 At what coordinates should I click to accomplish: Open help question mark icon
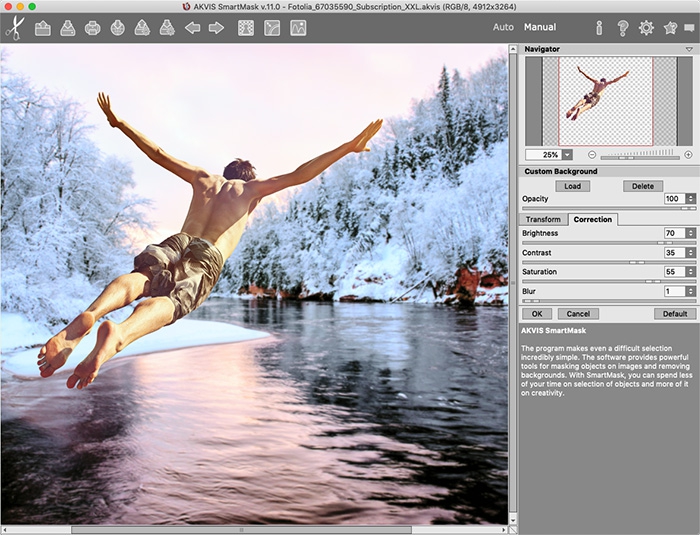(622, 28)
